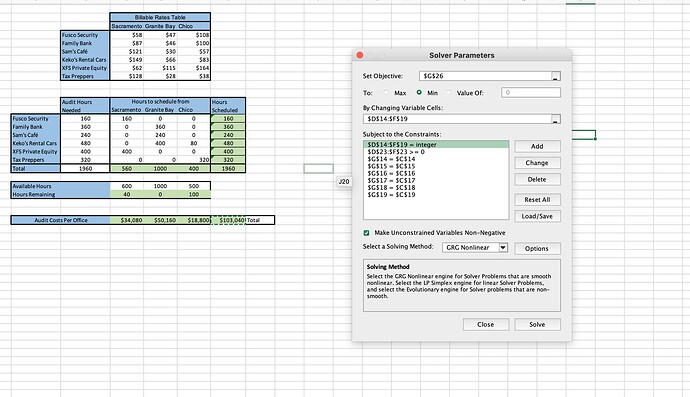The height and width of the screenshot is (397, 690).
Task: Click the Set Objective range selector icon
Action: click(x=556, y=76)
